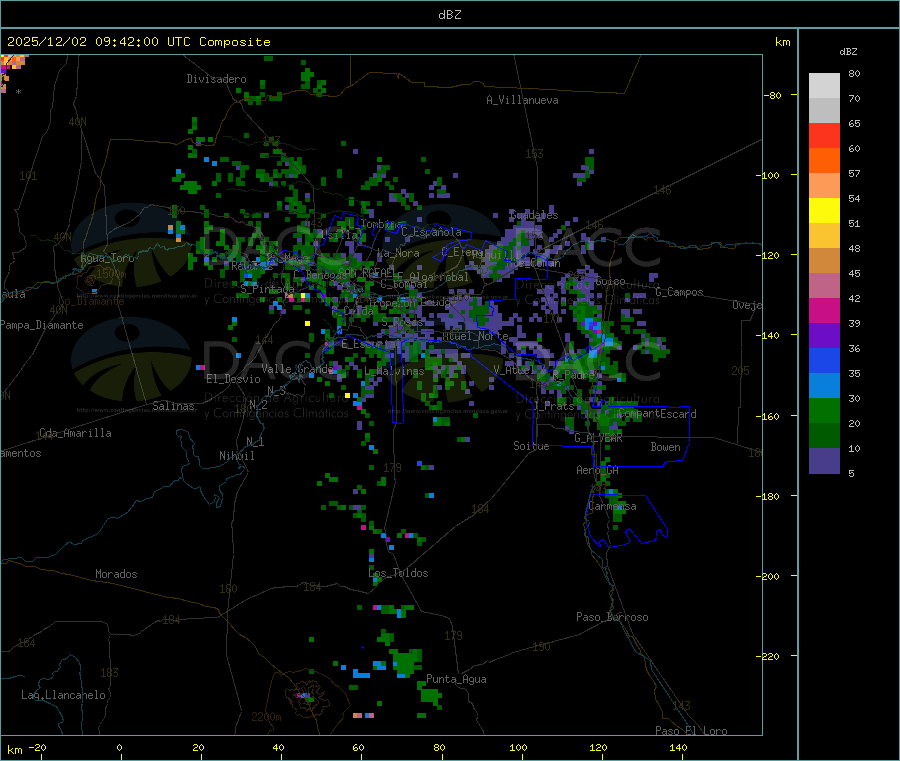
Task: Select the 'Soitue' location label
Action: (531, 446)
